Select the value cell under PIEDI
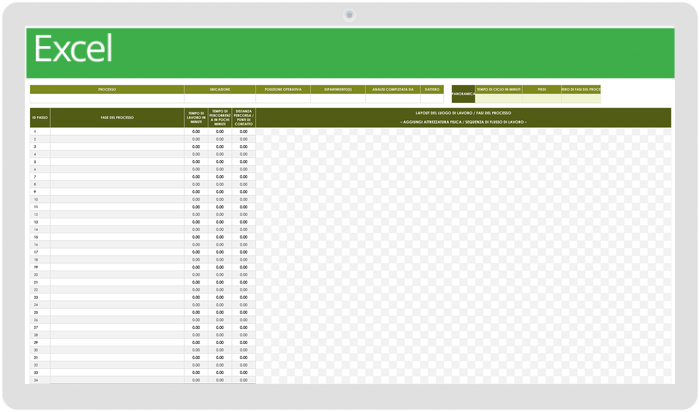 [542, 98]
